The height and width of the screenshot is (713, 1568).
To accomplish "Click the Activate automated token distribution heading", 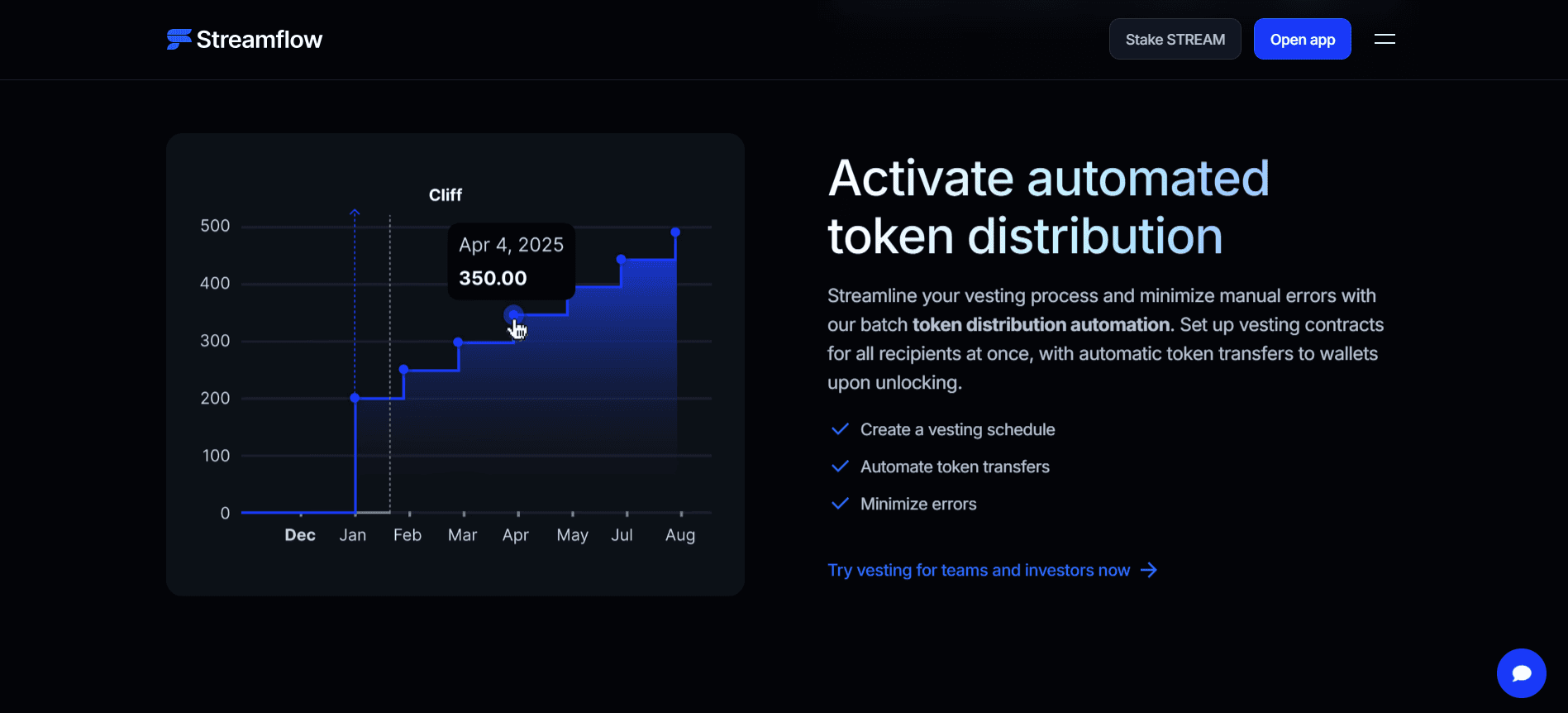I will tap(1048, 208).
